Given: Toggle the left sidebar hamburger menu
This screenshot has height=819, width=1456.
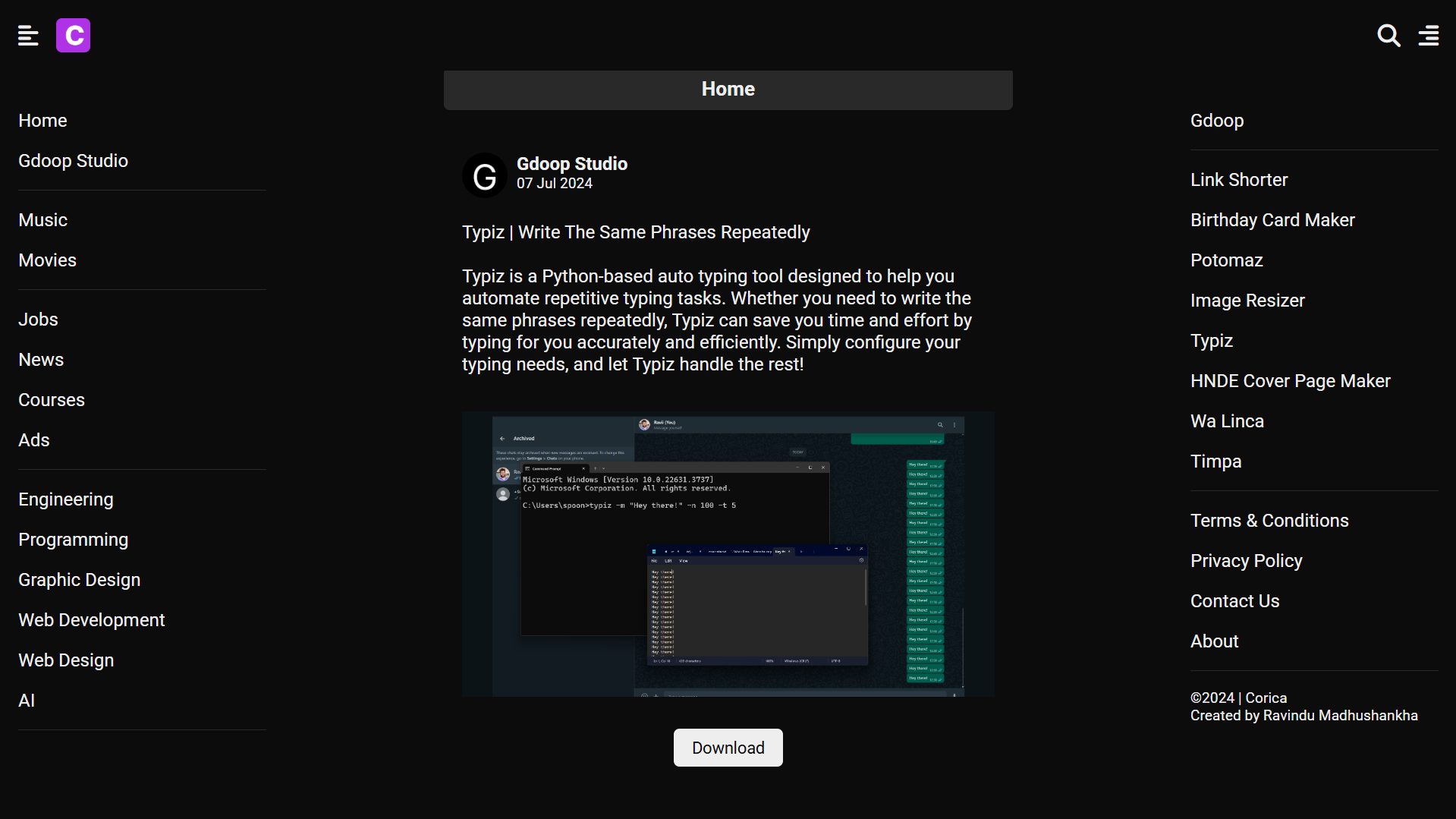Looking at the screenshot, I should pos(28,36).
